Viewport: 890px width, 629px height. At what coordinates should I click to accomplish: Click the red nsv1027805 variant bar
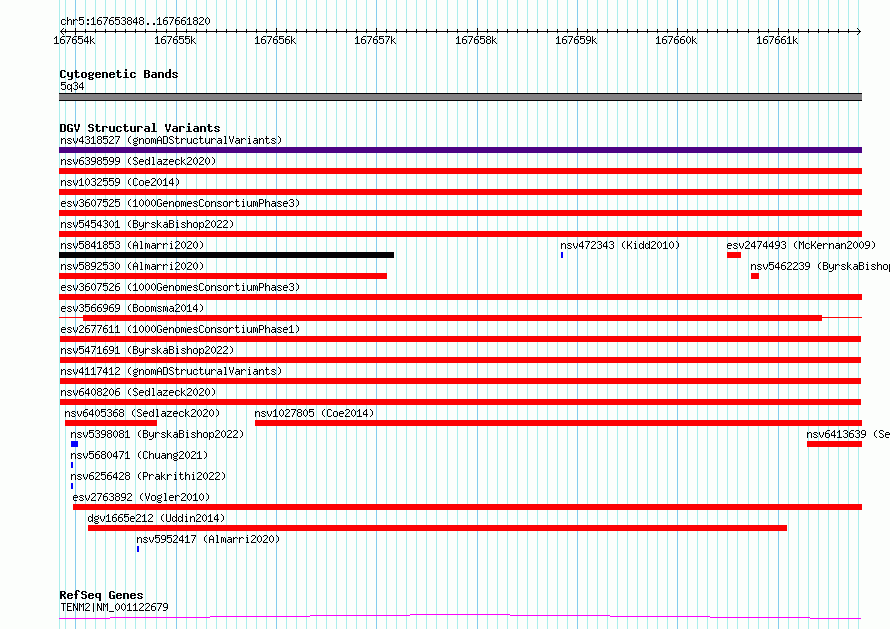pyautogui.click(x=559, y=423)
